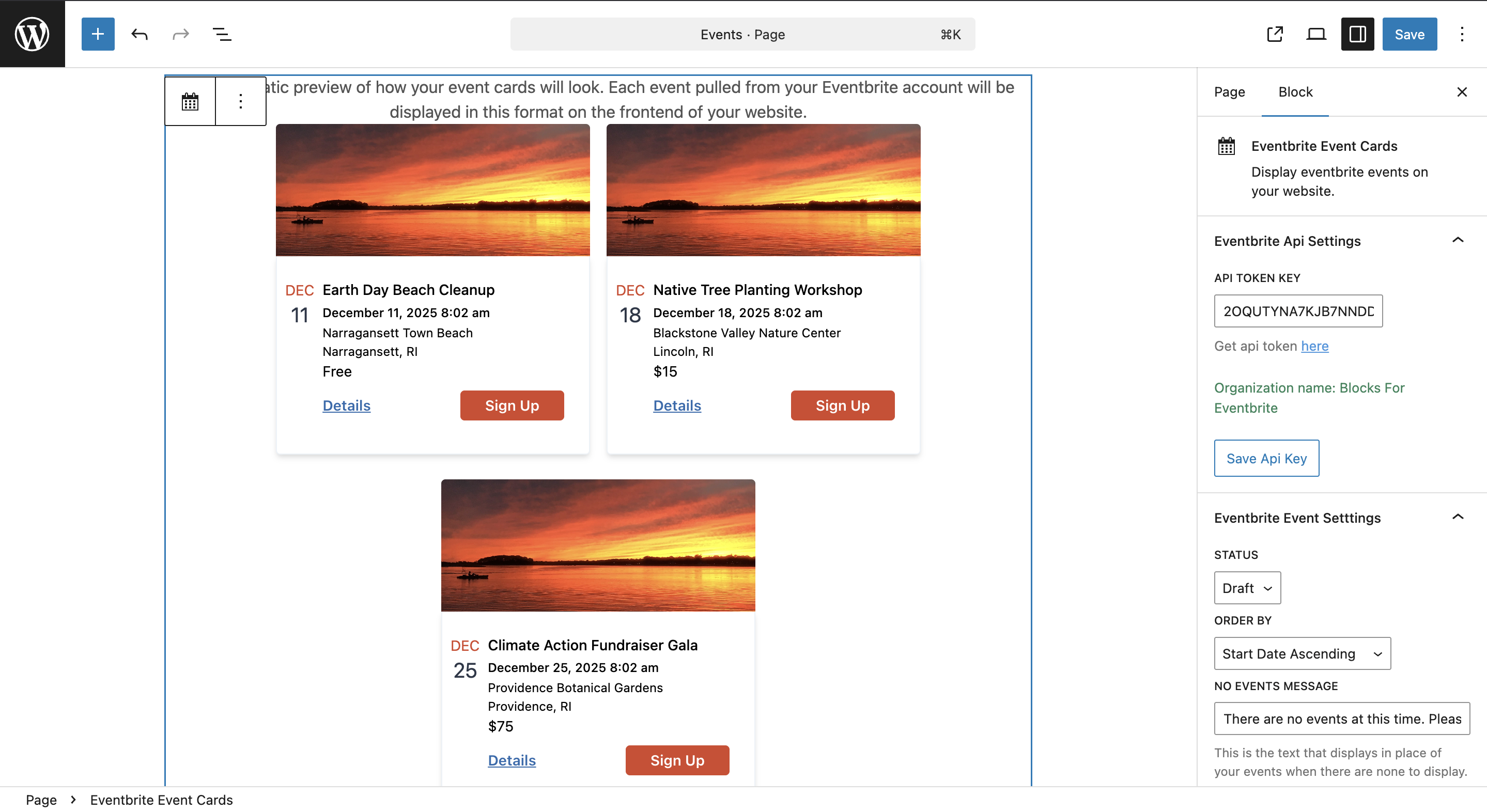Switch to the Page tab
Screen dimensions: 1487x812
click(1229, 92)
